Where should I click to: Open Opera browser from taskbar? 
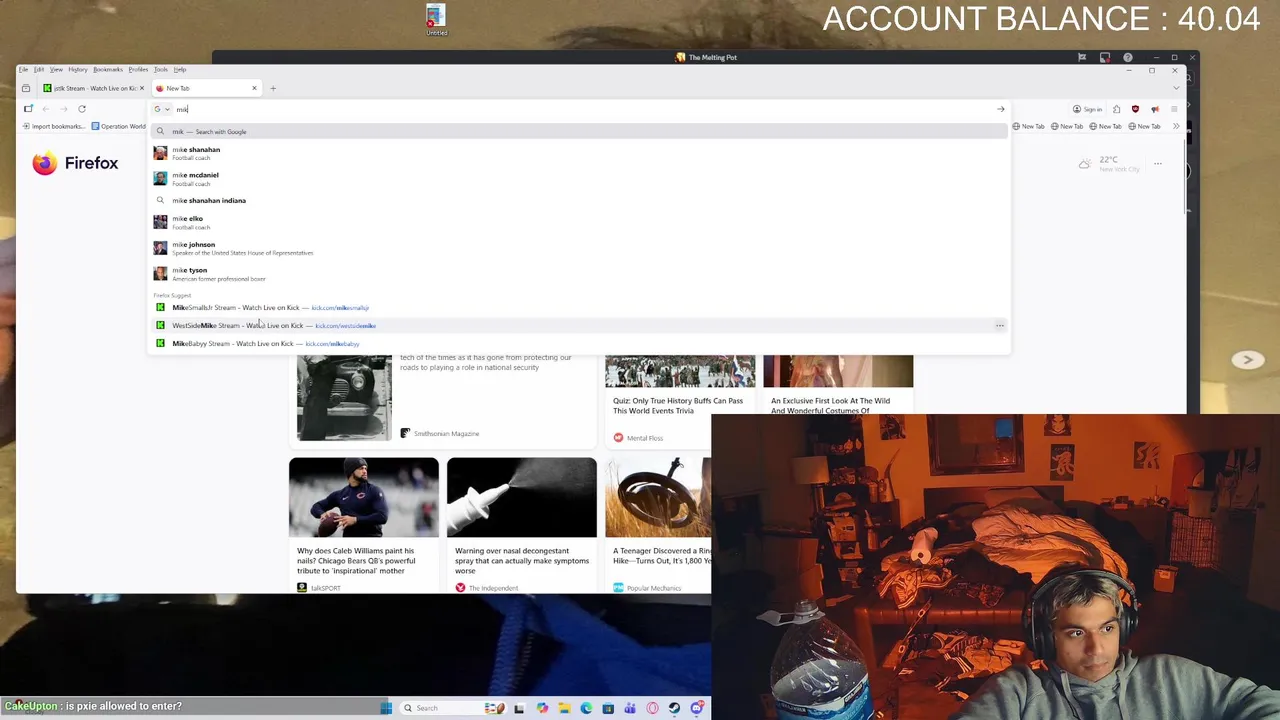[652, 708]
